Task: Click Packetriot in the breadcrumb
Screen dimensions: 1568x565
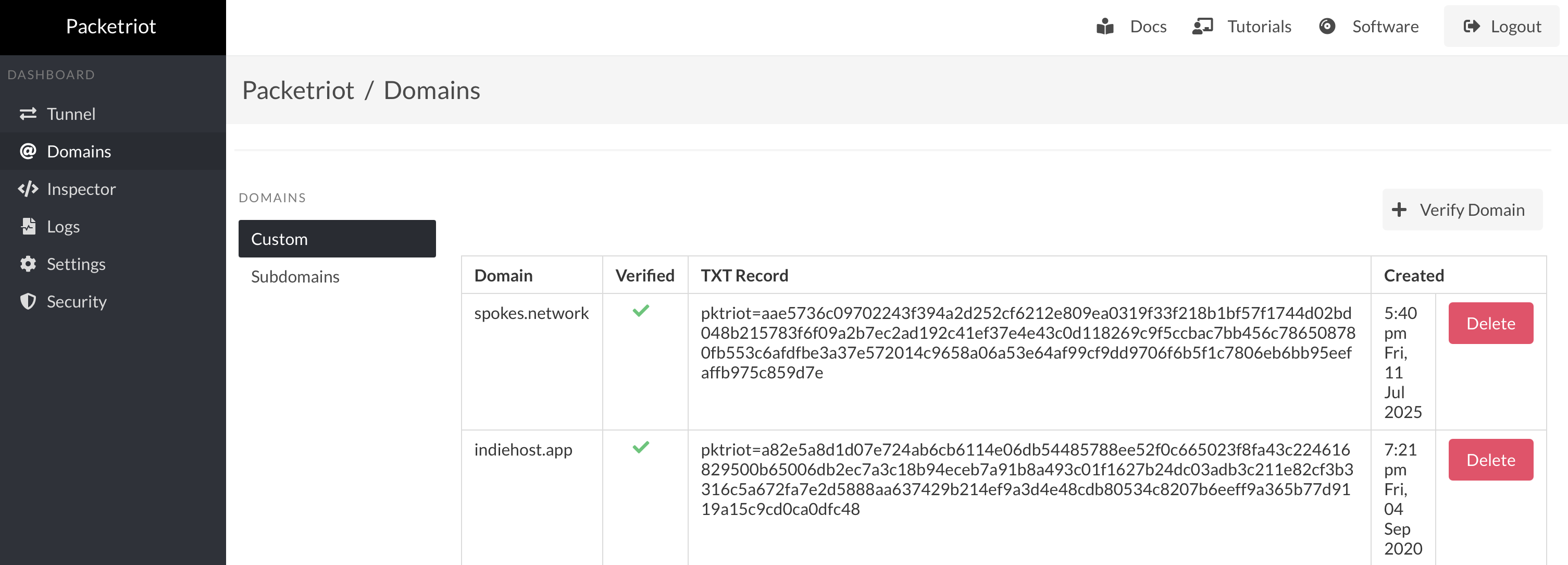Action: [x=298, y=90]
